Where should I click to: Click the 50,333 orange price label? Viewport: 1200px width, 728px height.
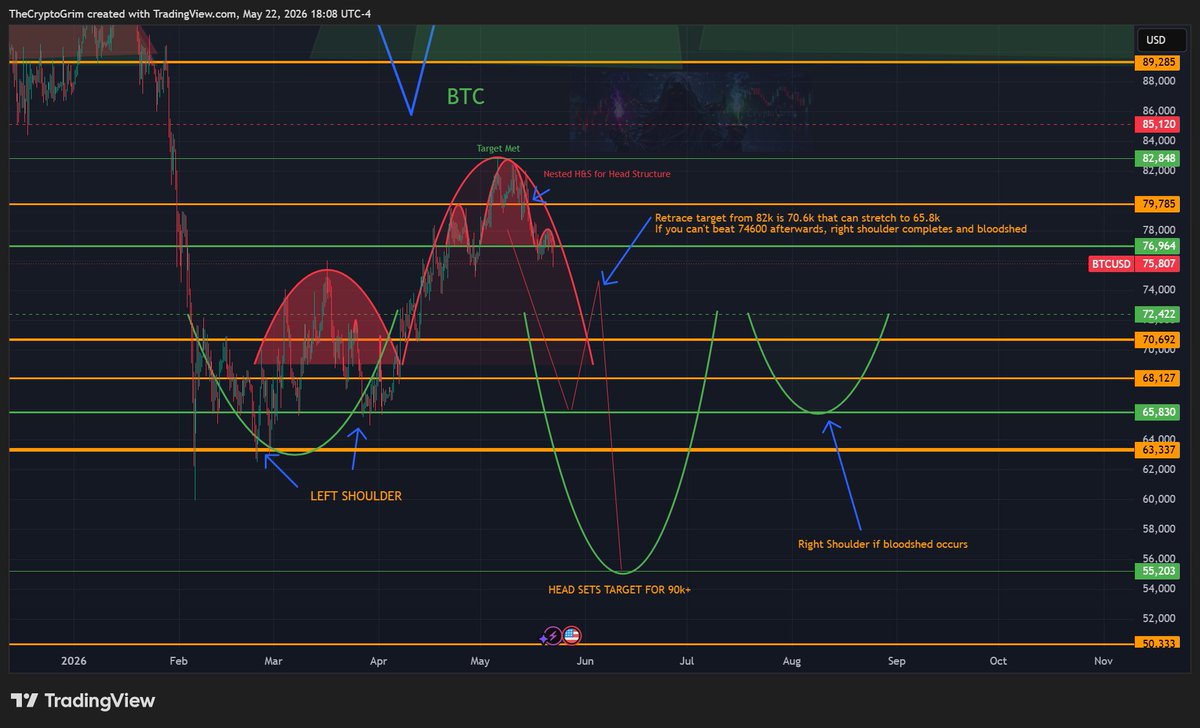click(x=1160, y=644)
